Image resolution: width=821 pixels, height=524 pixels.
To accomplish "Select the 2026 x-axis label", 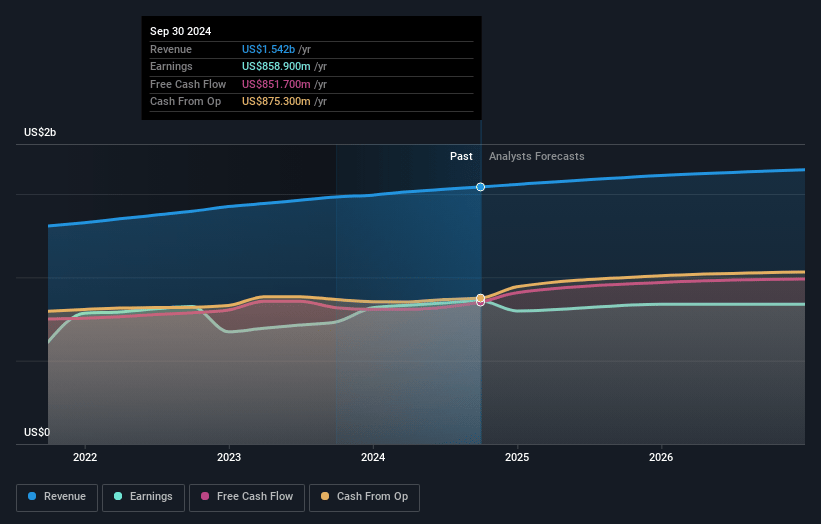I will coord(661,457).
